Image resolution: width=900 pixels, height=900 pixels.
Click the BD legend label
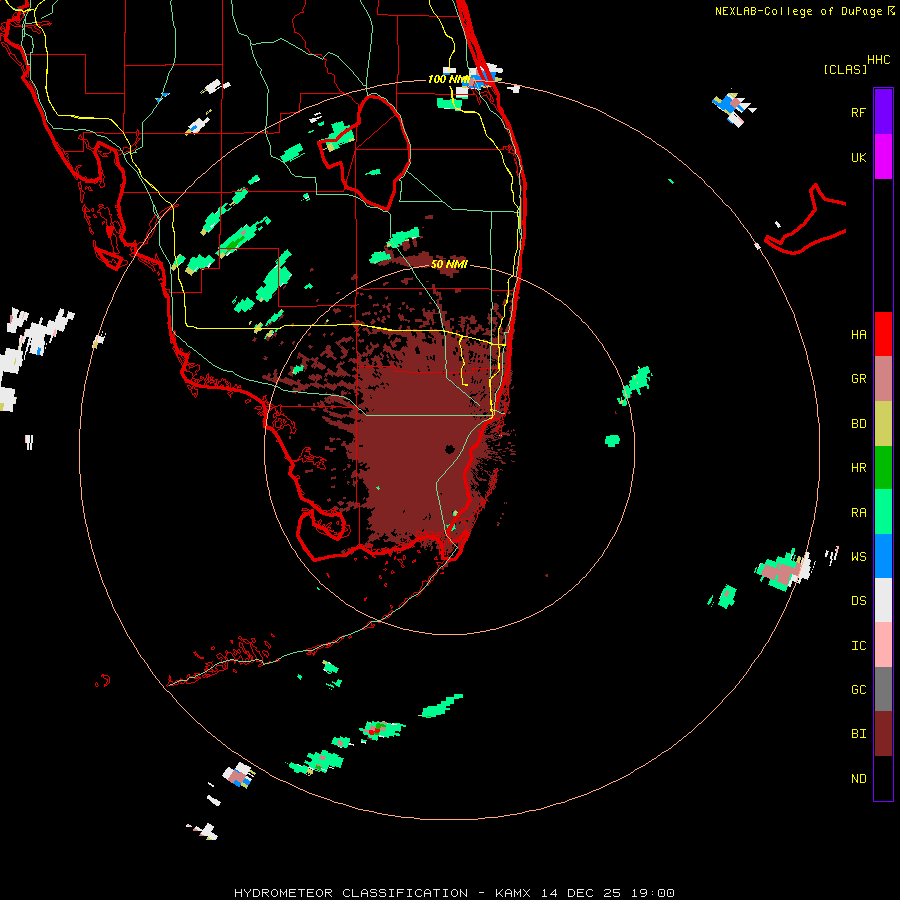click(x=858, y=424)
